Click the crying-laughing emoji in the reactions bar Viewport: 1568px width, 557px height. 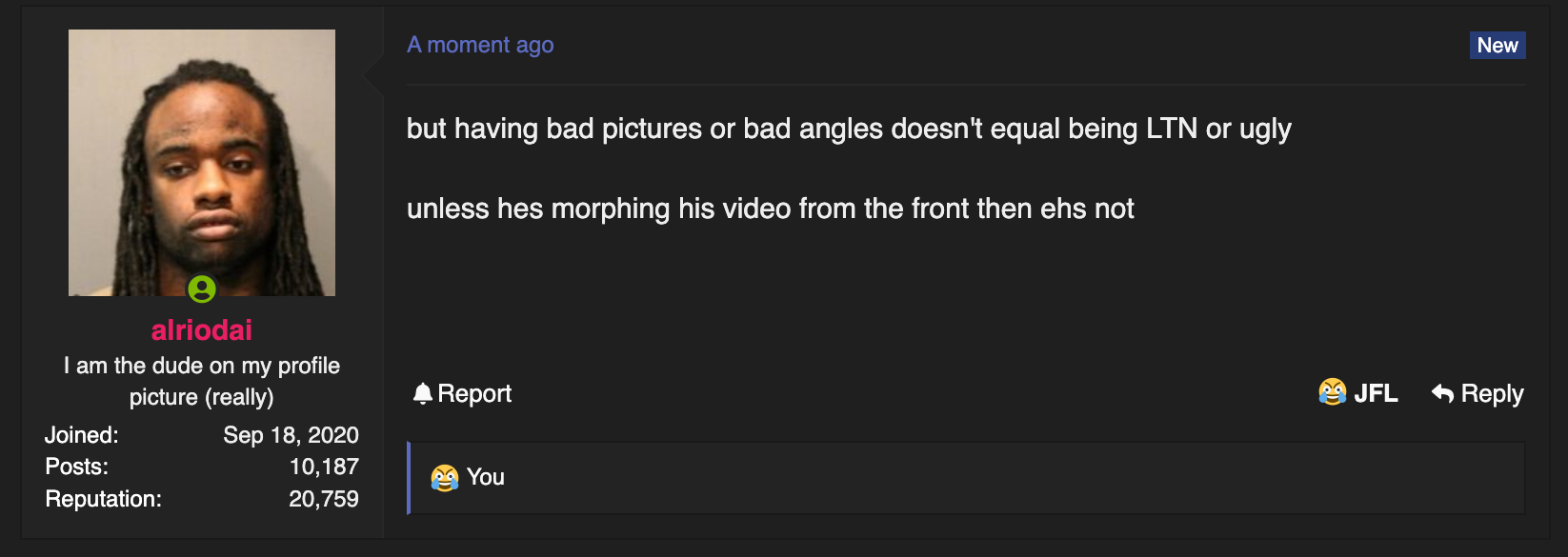tap(444, 477)
